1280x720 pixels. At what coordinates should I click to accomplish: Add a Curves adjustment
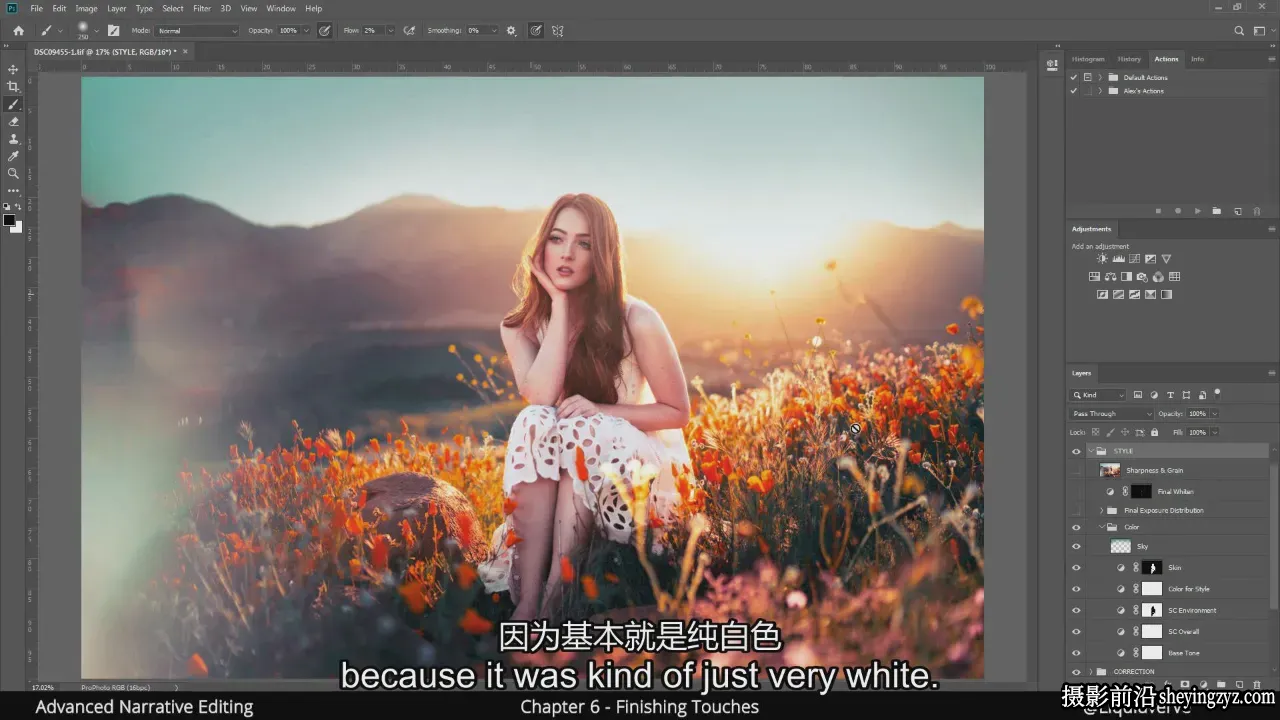1134,259
